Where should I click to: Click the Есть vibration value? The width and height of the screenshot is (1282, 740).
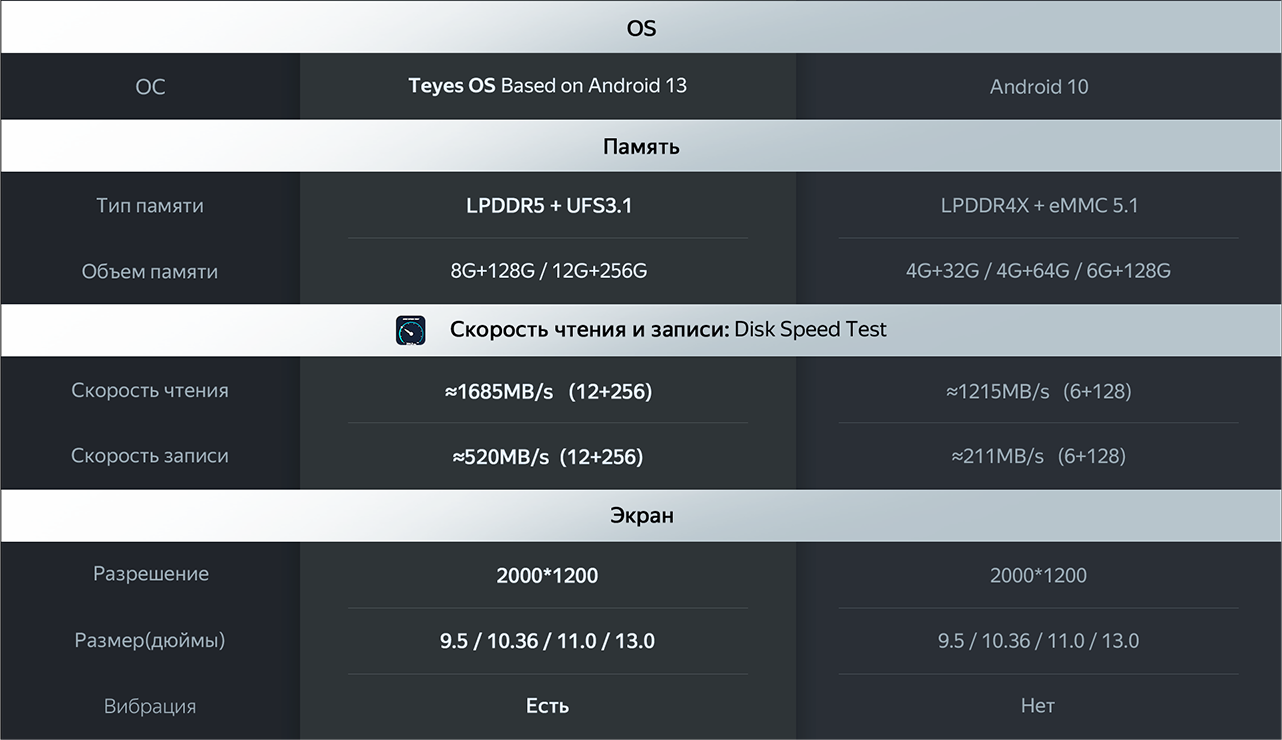[x=547, y=706]
